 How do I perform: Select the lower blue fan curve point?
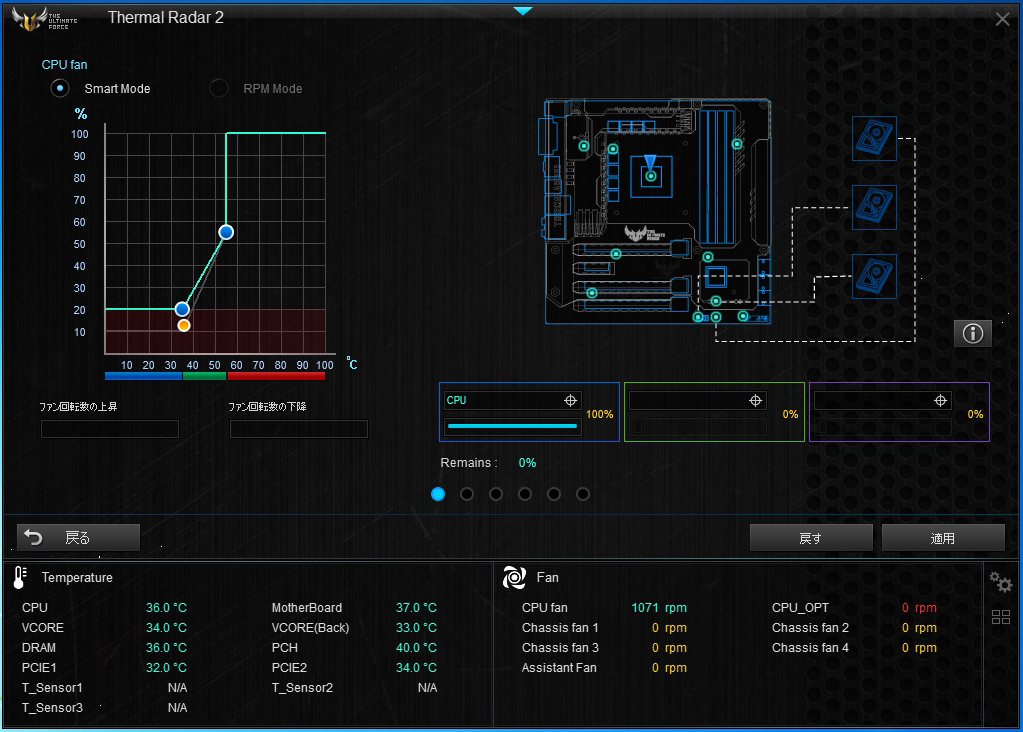(182, 309)
